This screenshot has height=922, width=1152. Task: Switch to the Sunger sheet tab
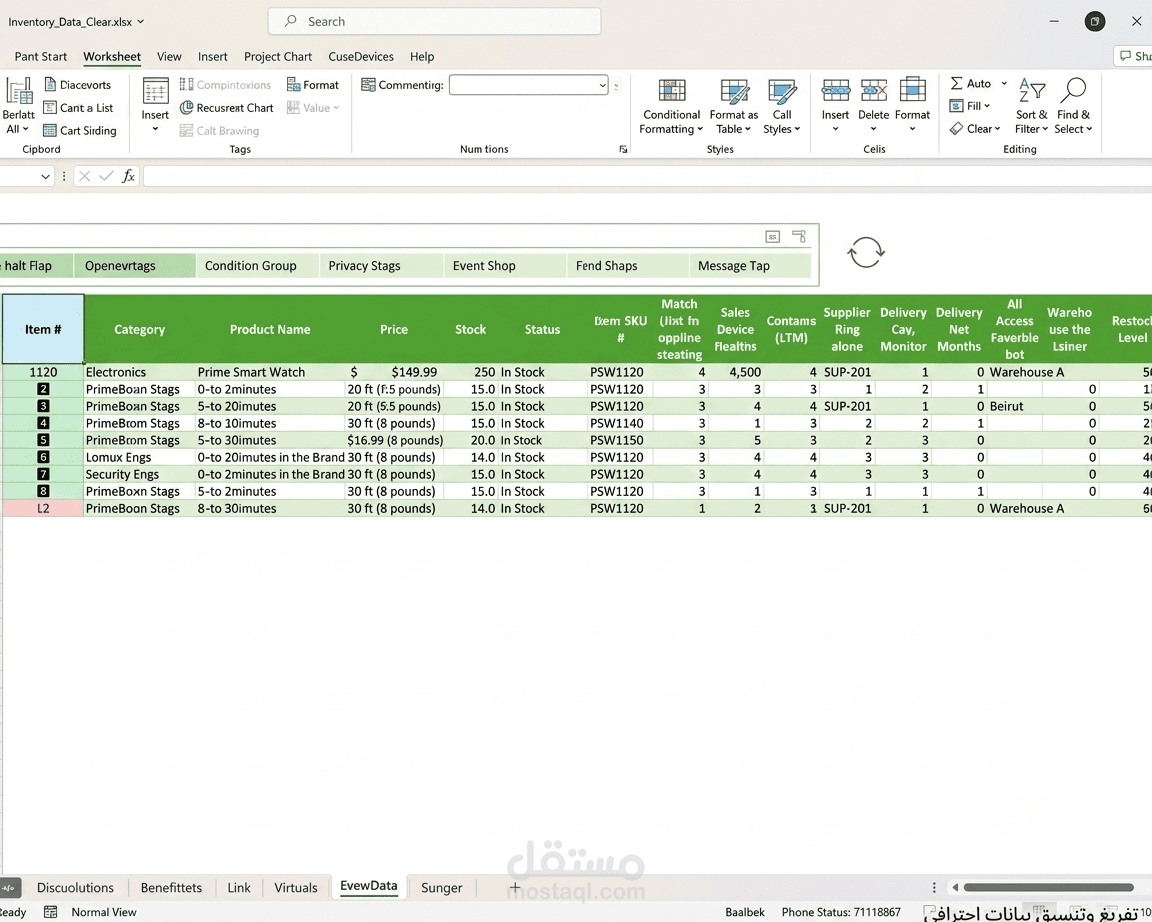442,887
